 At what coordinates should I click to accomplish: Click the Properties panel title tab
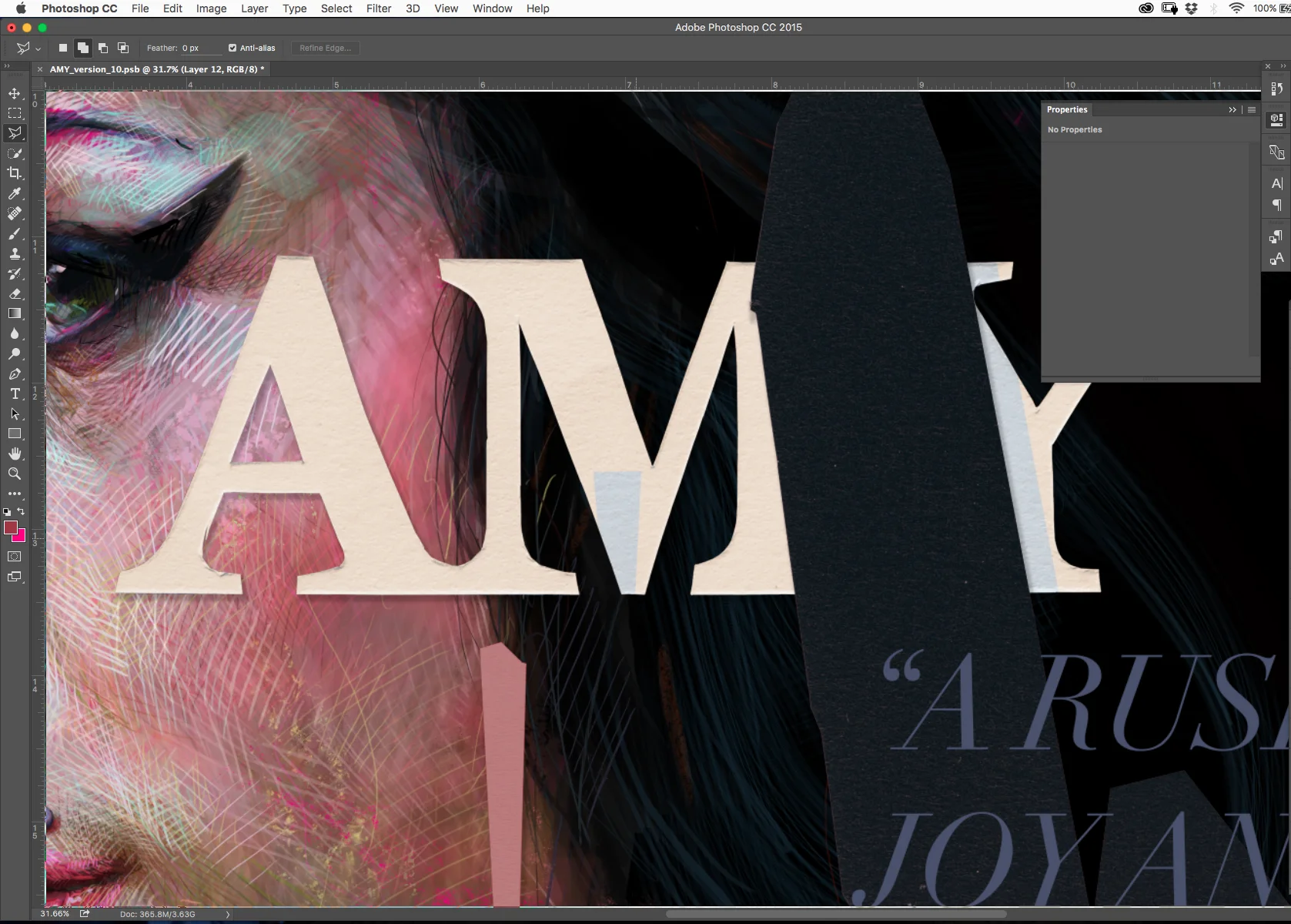click(x=1067, y=110)
